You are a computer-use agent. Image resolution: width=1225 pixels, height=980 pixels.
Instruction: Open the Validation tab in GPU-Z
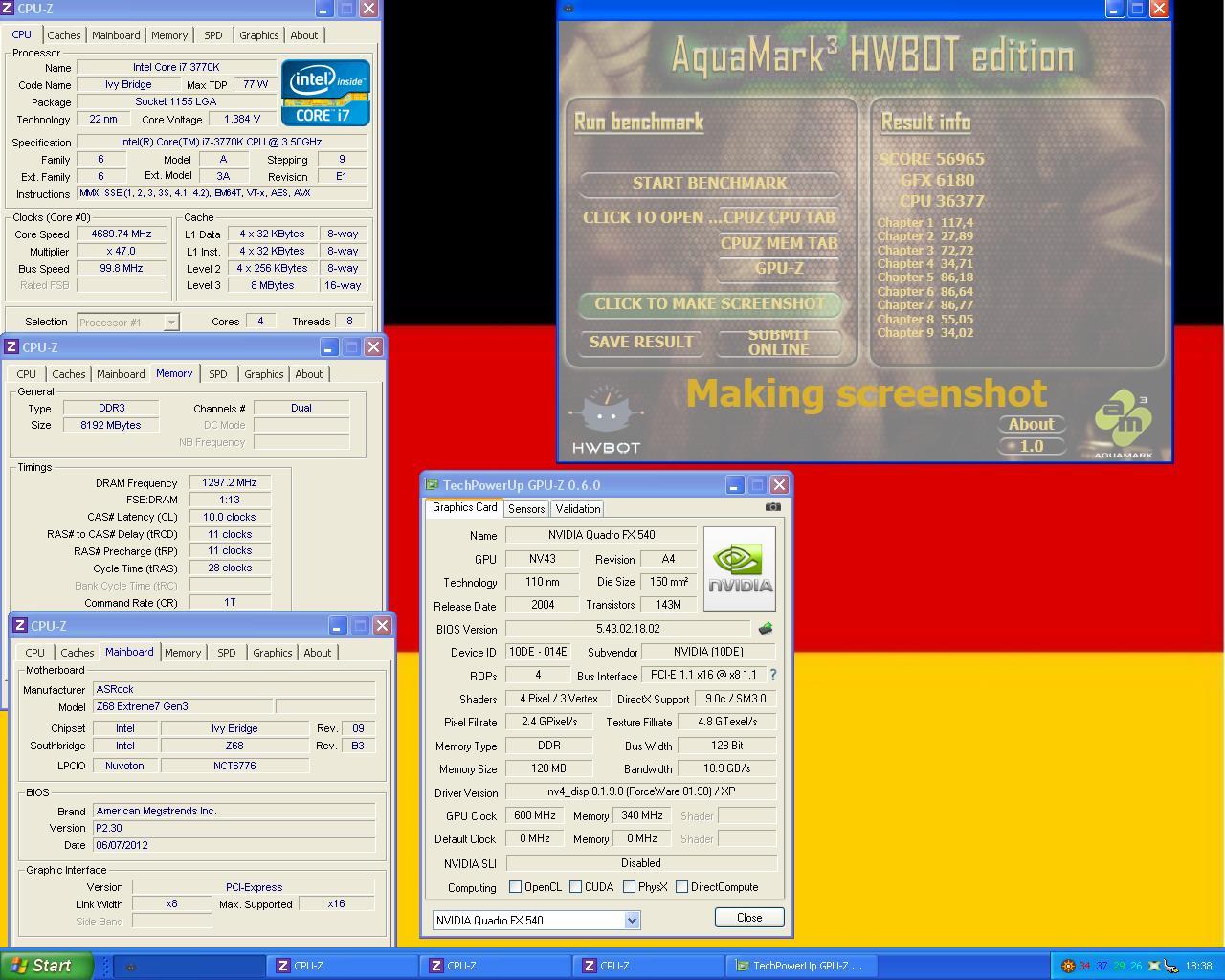pos(578,509)
